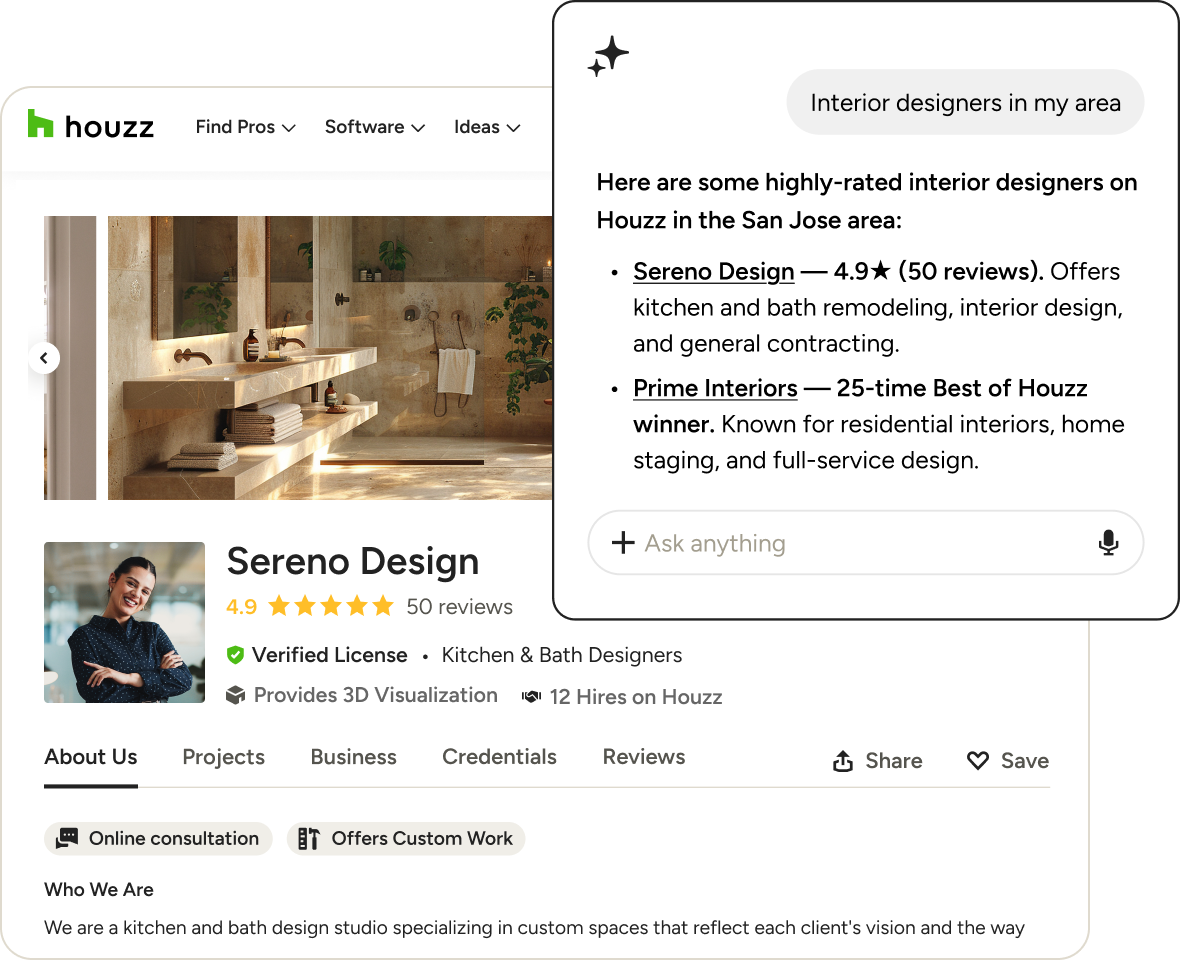The height and width of the screenshot is (960, 1180).
Task: Click the yellow star rating
Action: click(331, 606)
